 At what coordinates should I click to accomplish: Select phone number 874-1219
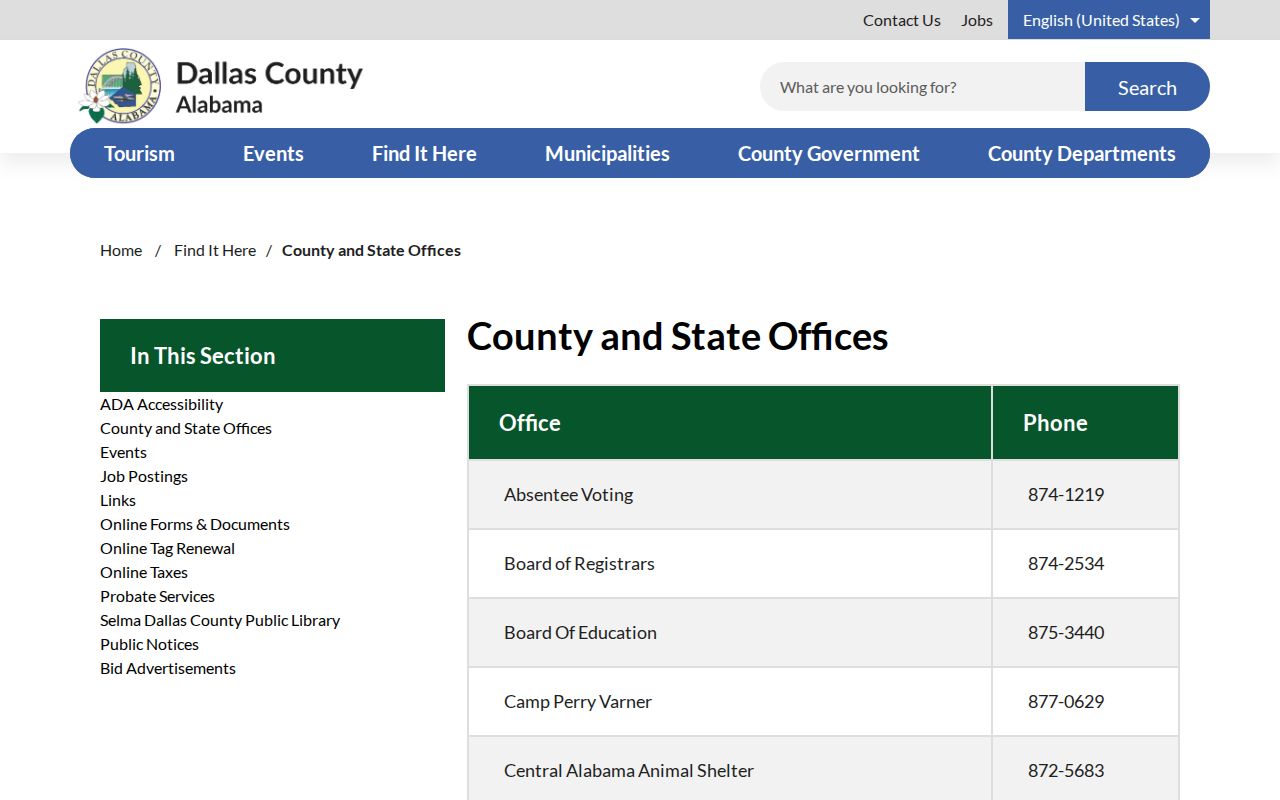click(x=1066, y=494)
